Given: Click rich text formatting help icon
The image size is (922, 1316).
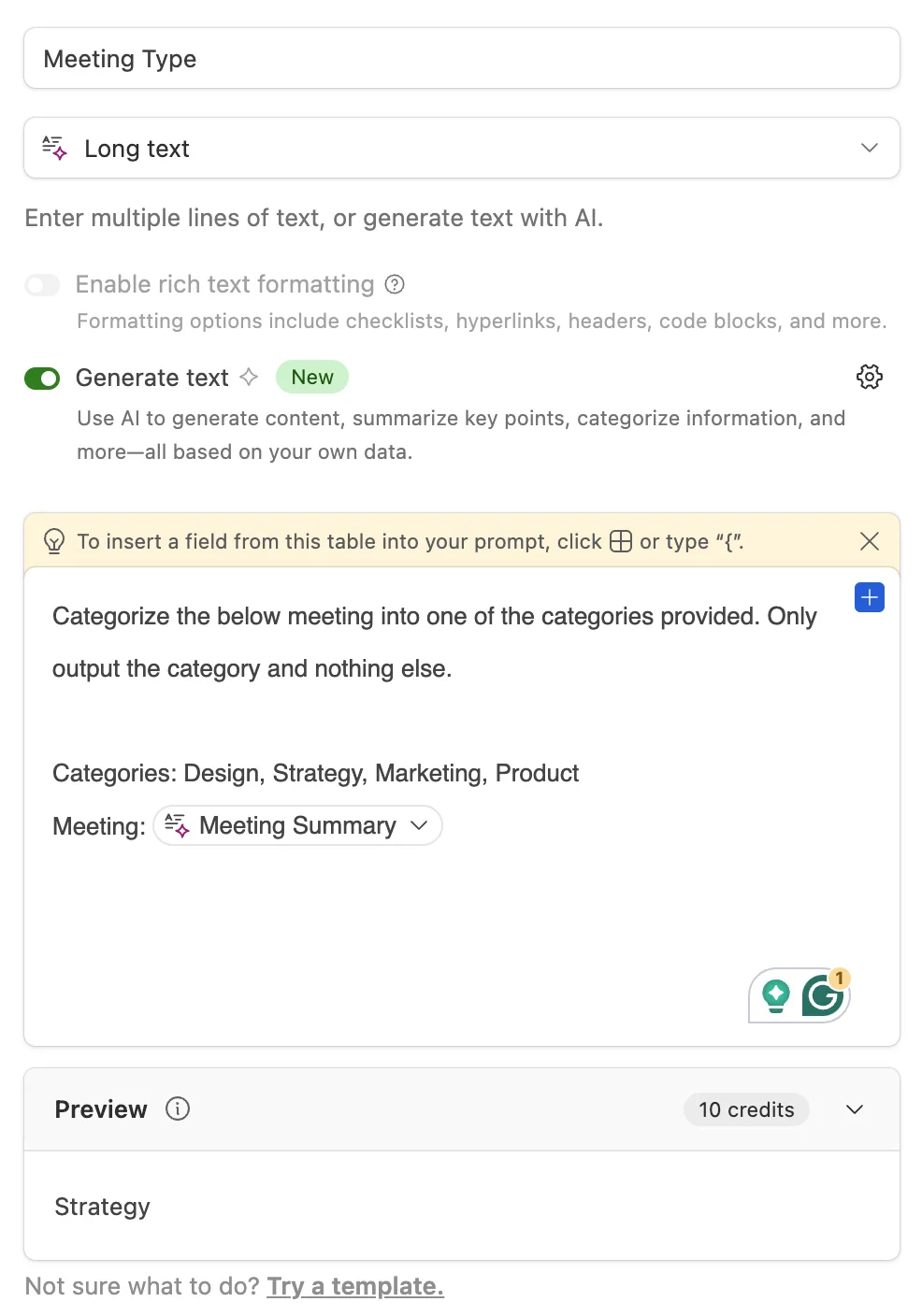Looking at the screenshot, I should click(x=395, y=284).
